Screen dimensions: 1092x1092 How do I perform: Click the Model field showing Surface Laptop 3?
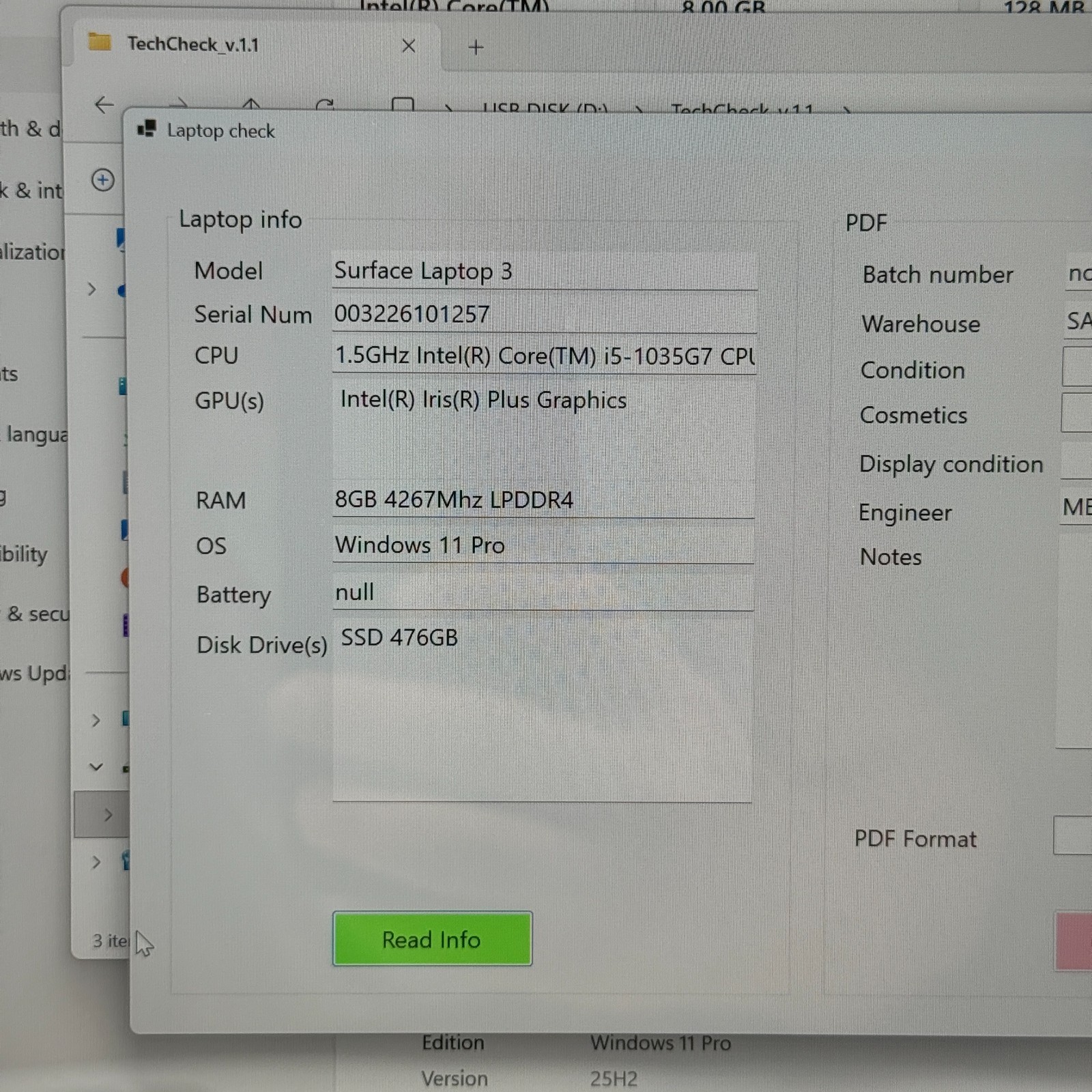(x=544, y=272)
